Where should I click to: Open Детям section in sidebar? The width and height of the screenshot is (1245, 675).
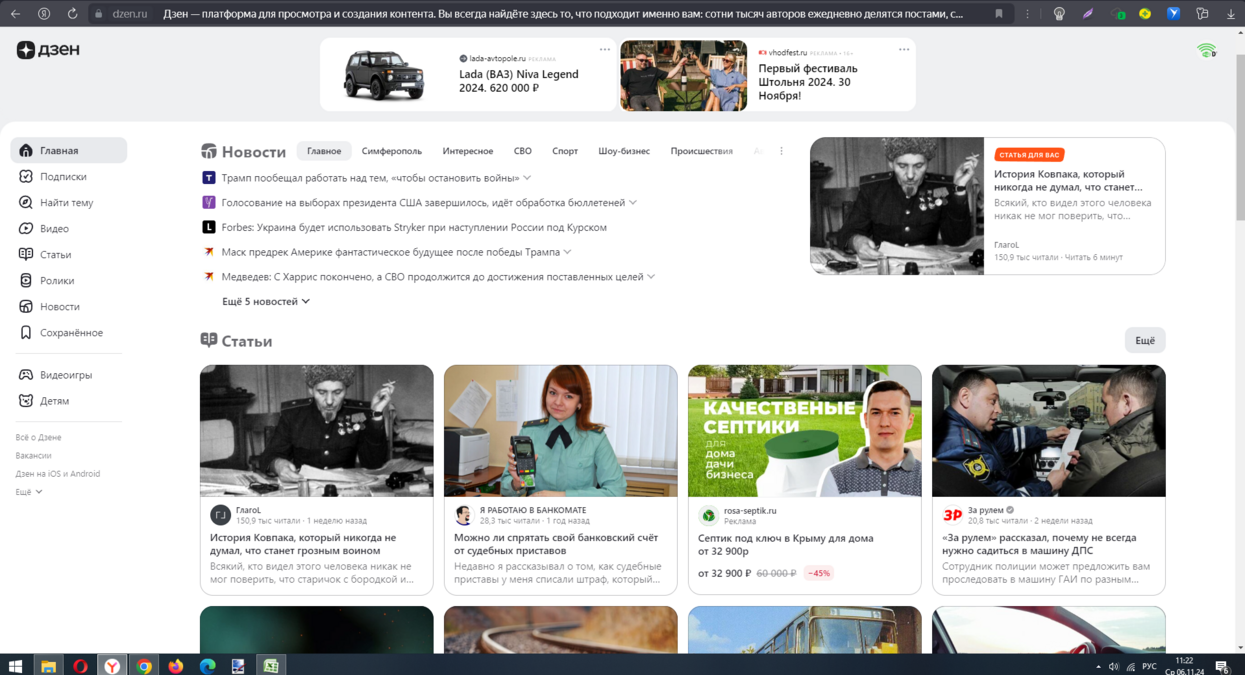click(x=54, y=401)
